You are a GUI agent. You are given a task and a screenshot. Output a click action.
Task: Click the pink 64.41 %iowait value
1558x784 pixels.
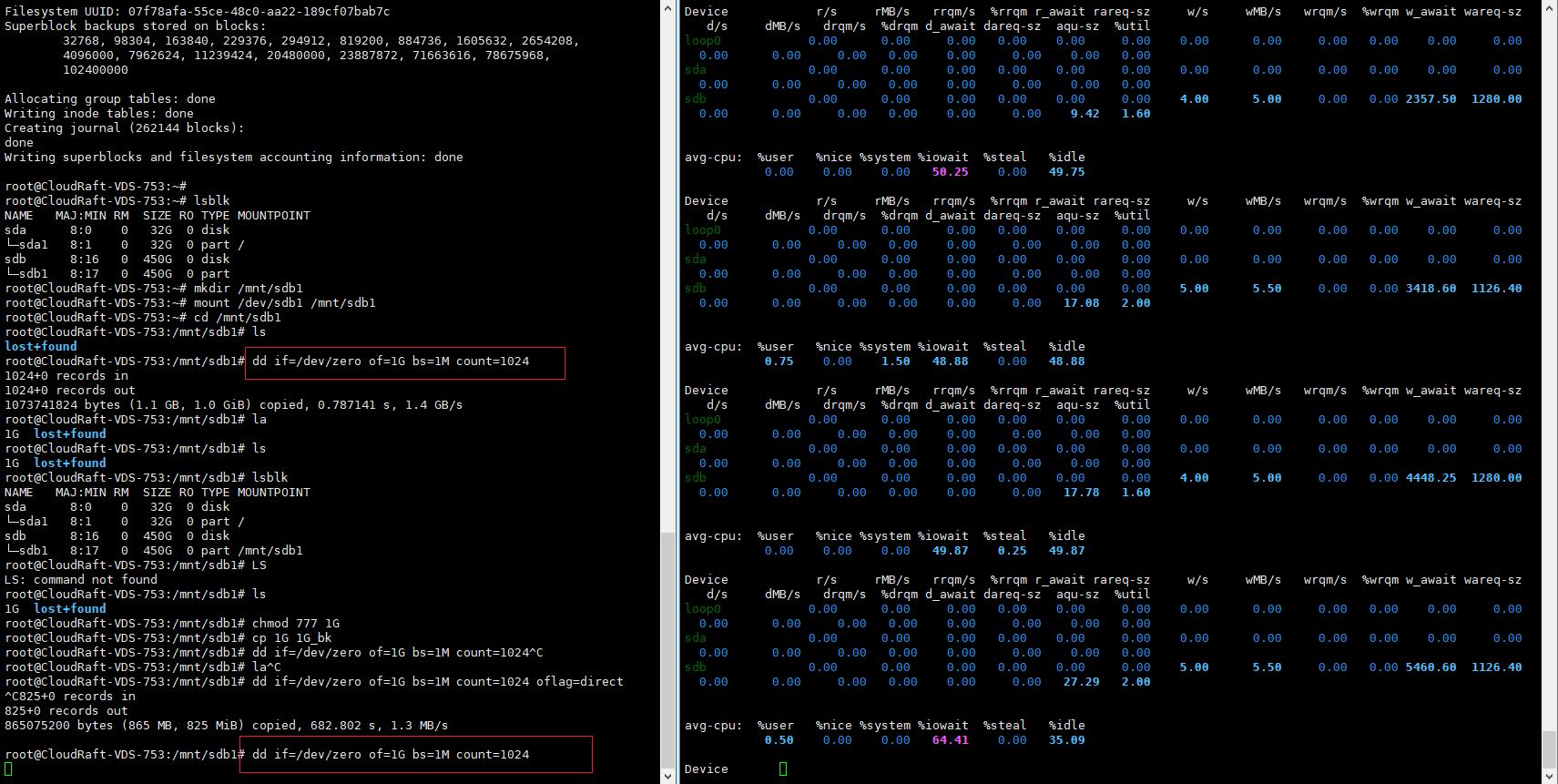[x=951, y=740]
